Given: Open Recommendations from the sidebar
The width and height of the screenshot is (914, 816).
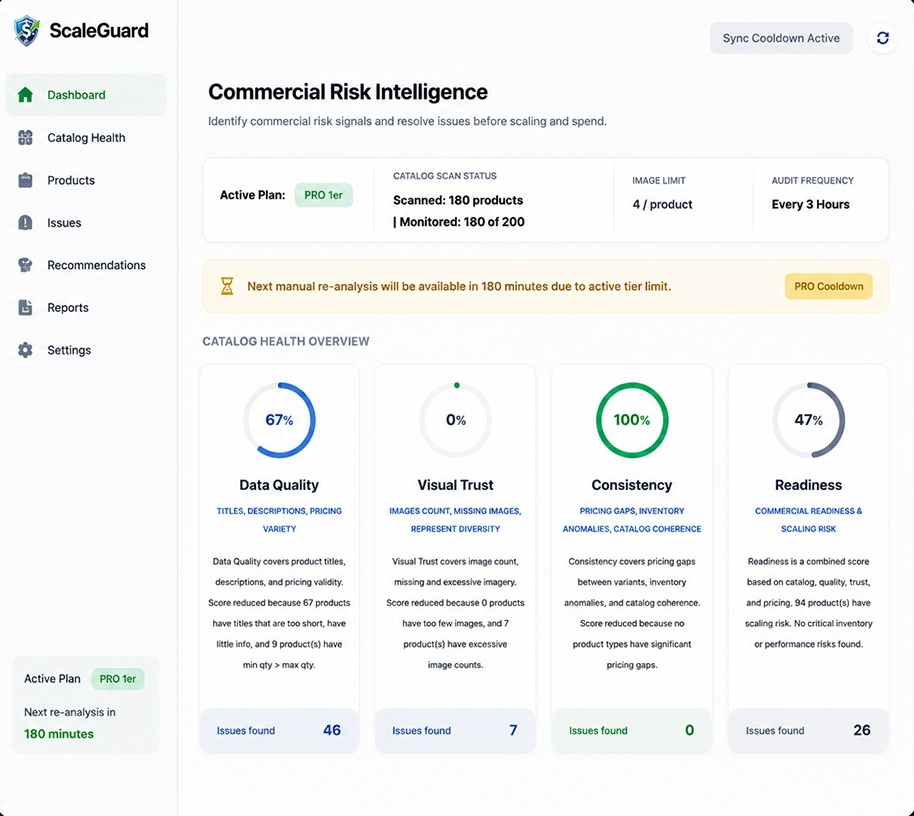Looking at the screenshot, I should [x=86, y=265].
